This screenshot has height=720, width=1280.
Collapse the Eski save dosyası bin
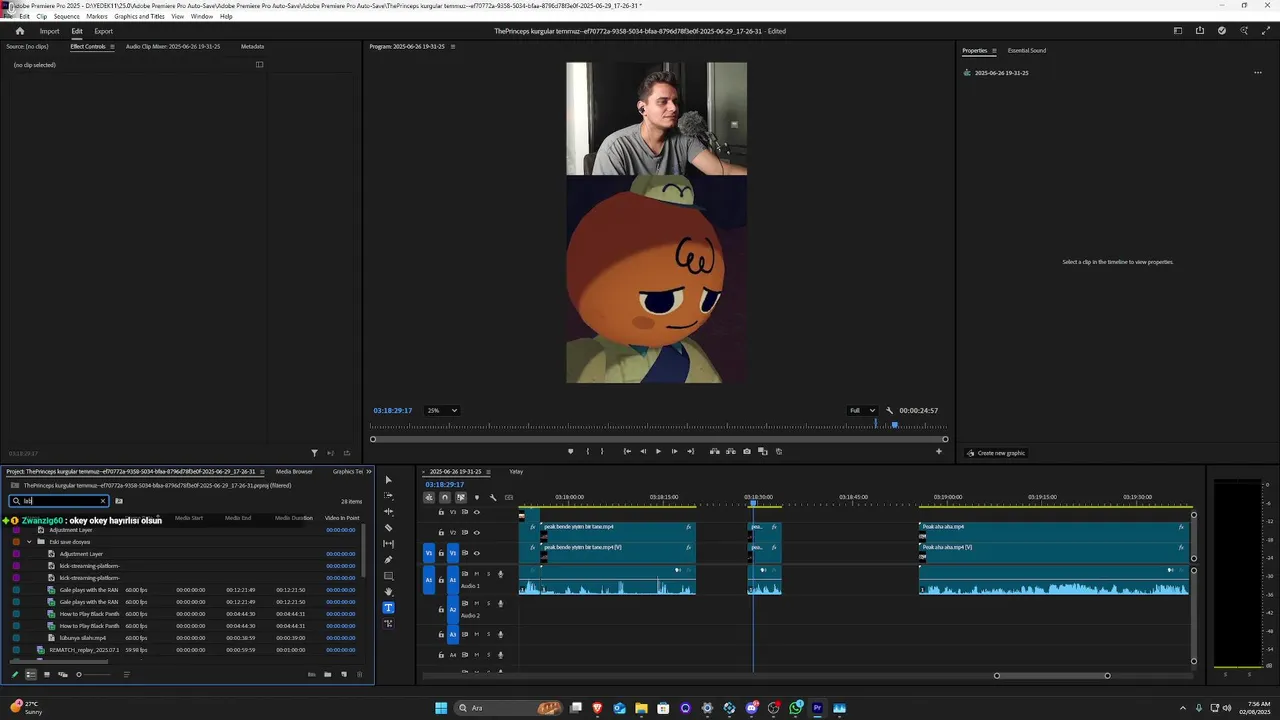point(29,542)
